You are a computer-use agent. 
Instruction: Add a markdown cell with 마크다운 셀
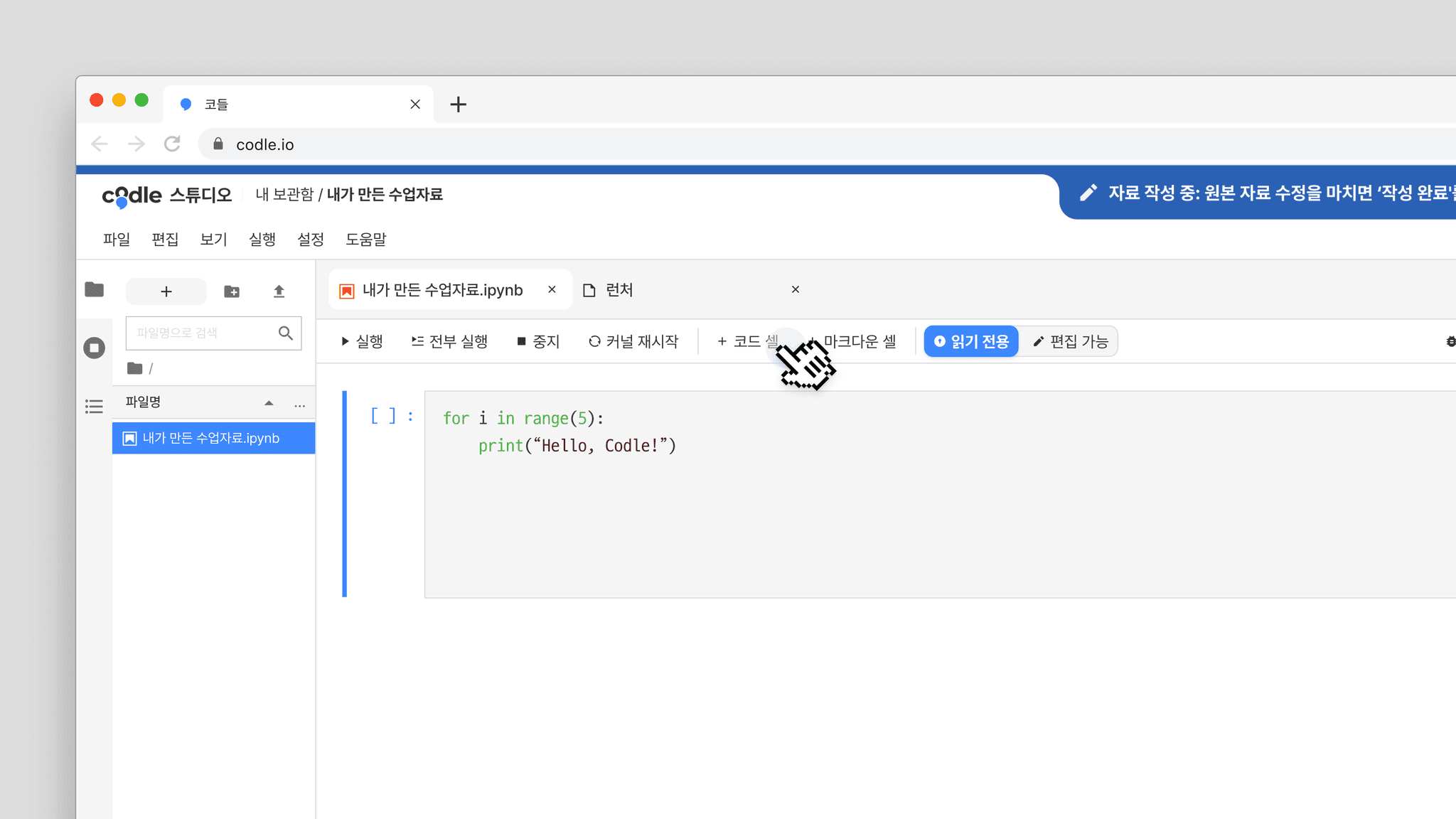[860, 342]
